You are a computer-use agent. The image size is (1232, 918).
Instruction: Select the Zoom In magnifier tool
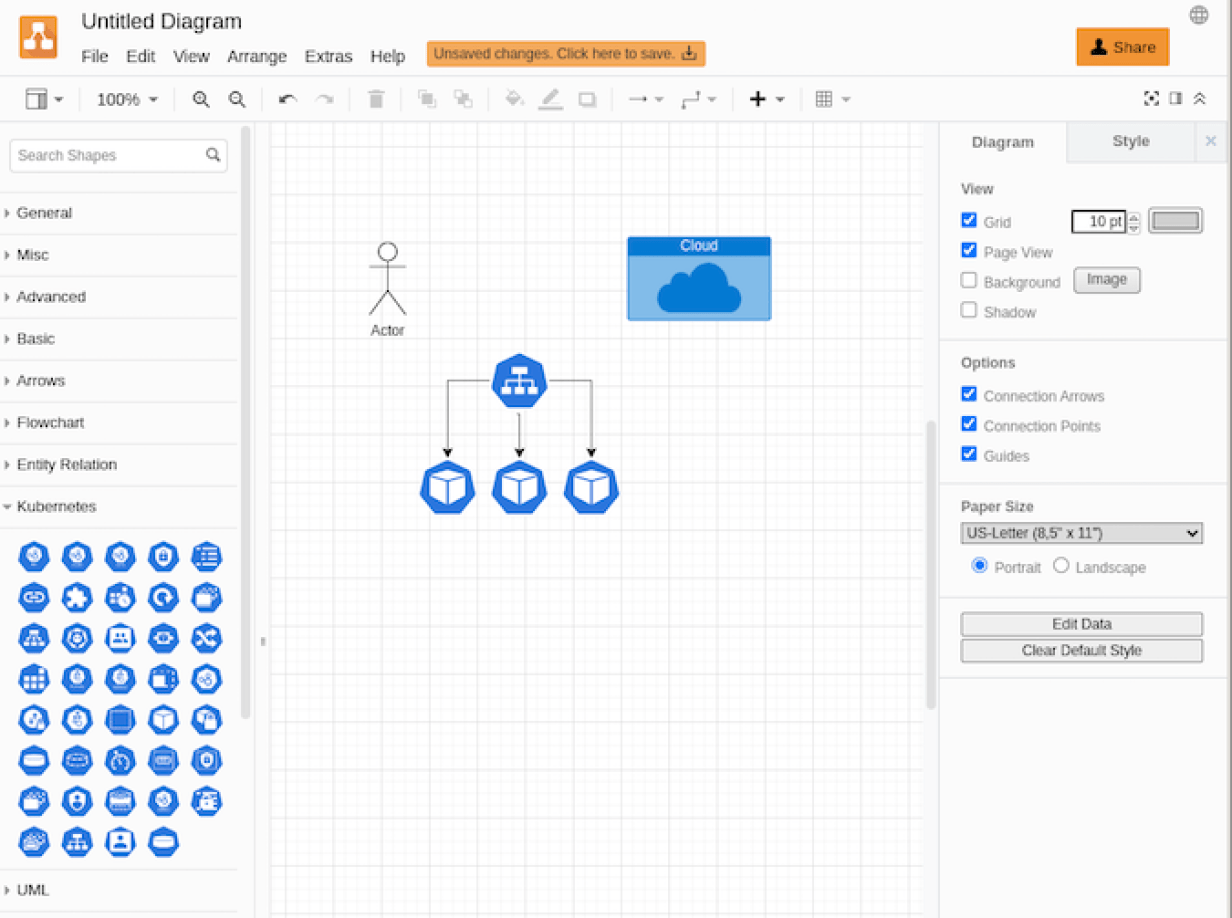pos(201,99)
